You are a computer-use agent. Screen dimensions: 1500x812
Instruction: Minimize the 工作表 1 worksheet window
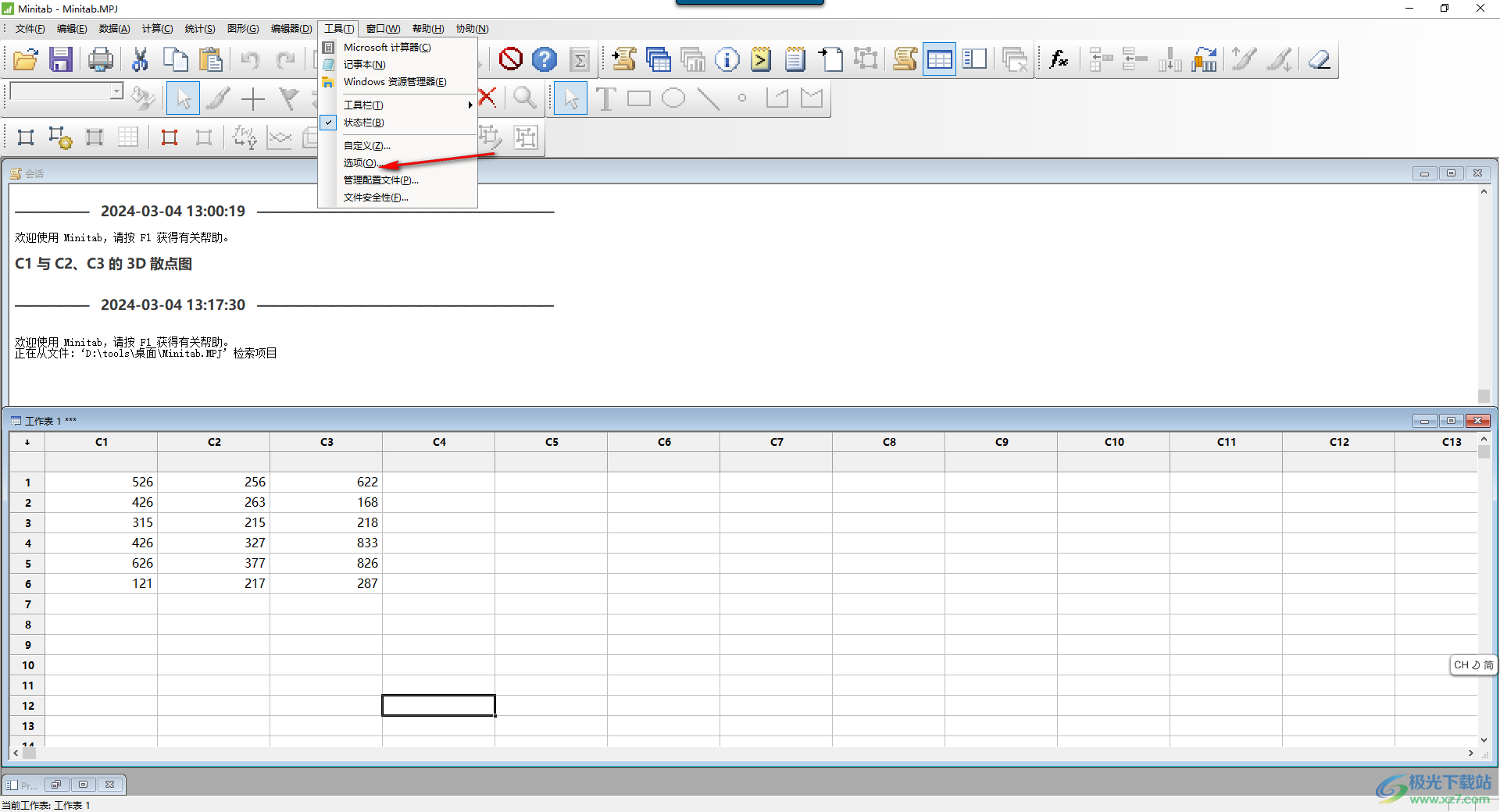pyautogui.click(x=1424, y=421)
